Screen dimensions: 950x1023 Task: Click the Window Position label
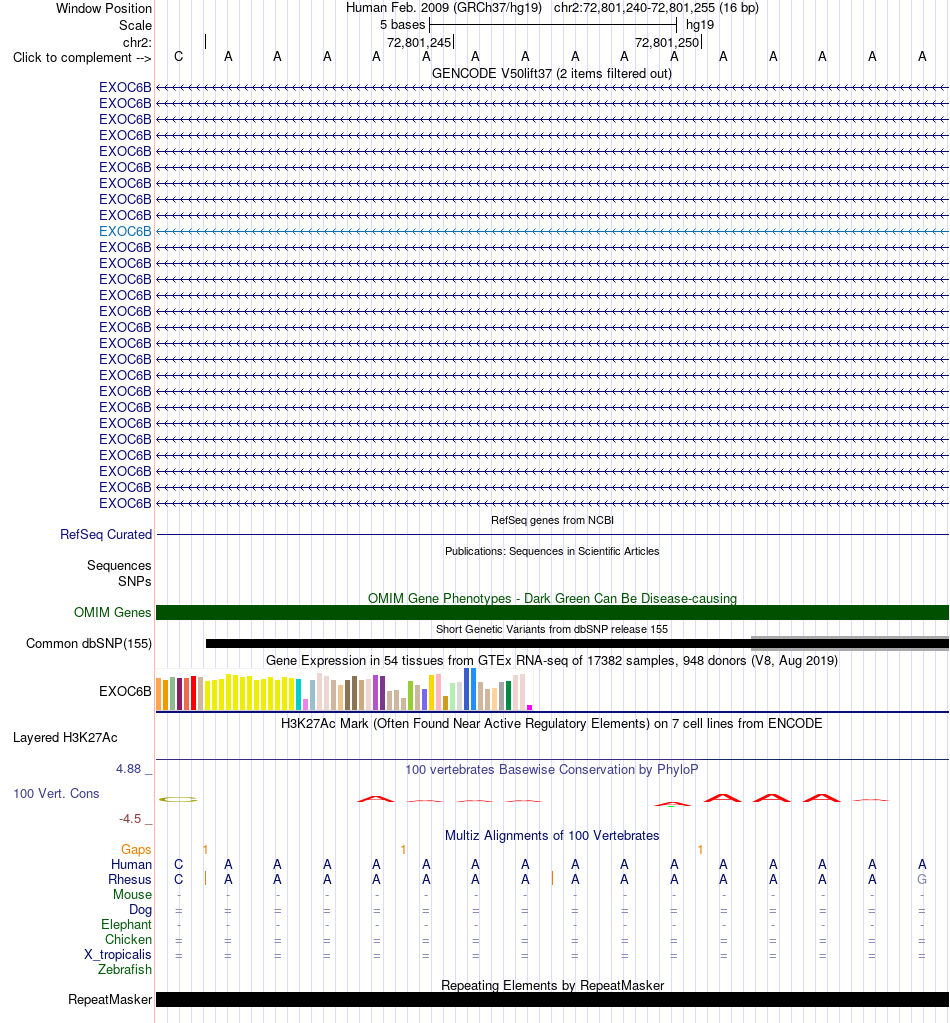[x=104, y=8]
